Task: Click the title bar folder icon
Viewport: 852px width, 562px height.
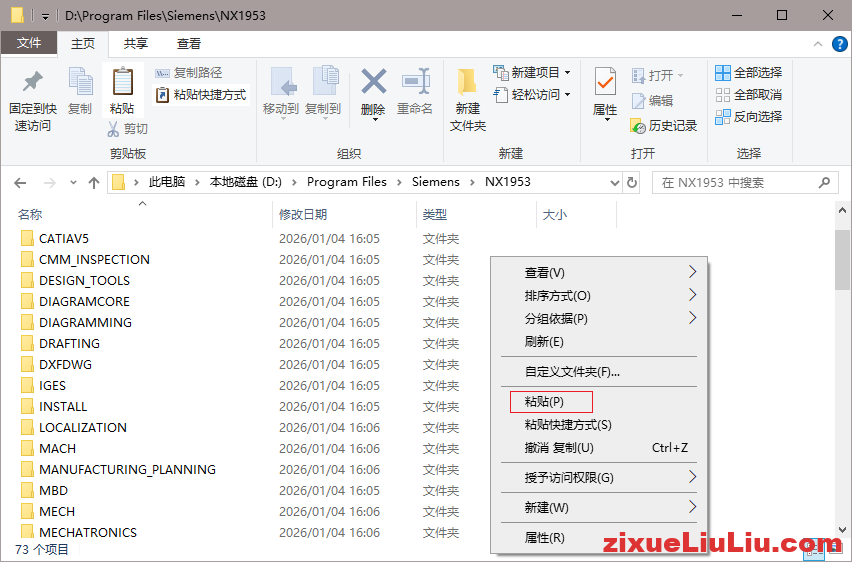Action: coord(17,15)
